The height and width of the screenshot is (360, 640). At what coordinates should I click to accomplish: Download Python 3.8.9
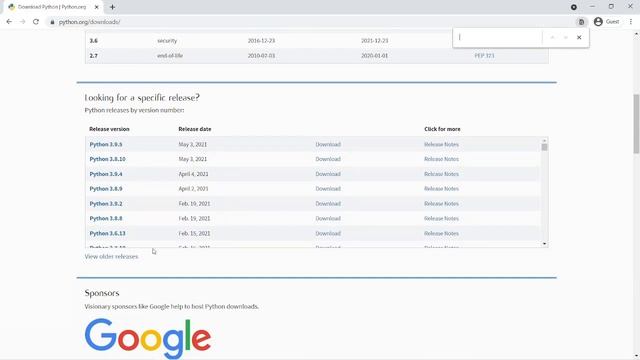coord(328,189)
